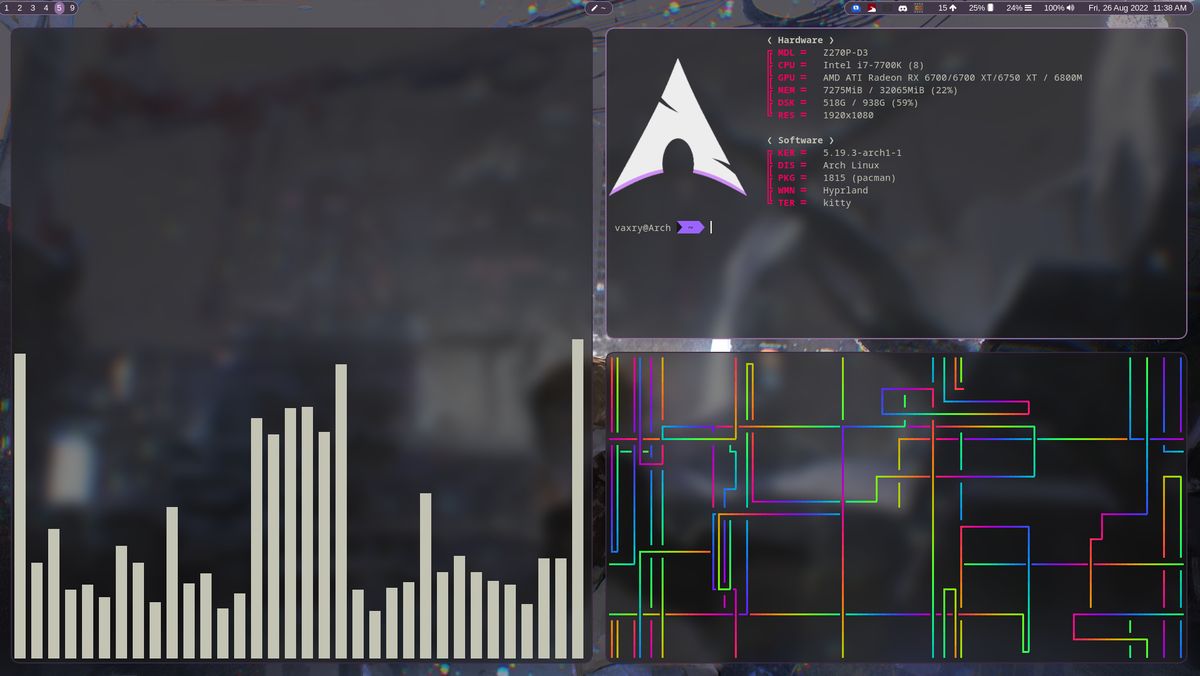
Task: Mute audio via the 100% volume indicator
Action: tap(1059, 7)
